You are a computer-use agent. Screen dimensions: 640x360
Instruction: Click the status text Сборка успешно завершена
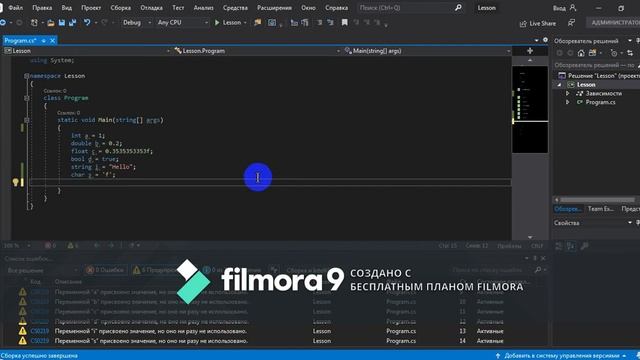point(39,356)
